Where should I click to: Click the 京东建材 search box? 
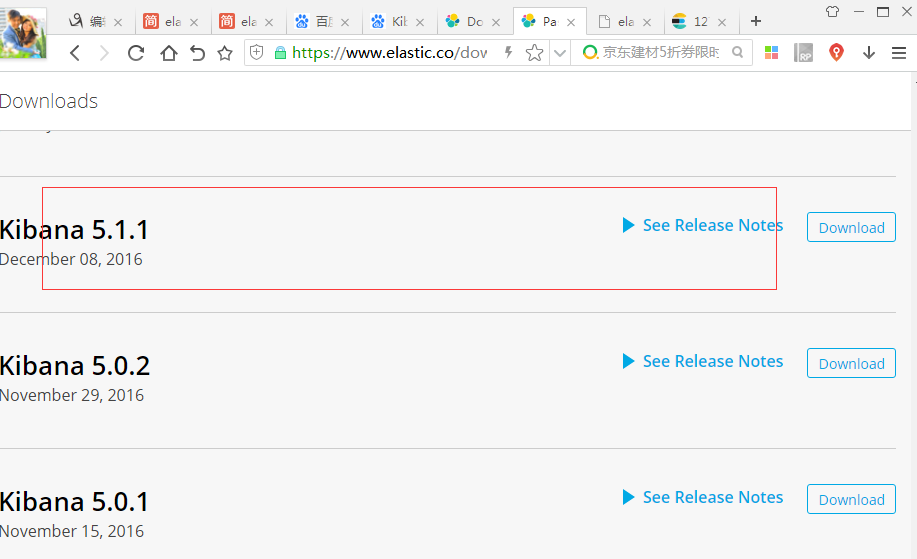[x=661, y=52]
